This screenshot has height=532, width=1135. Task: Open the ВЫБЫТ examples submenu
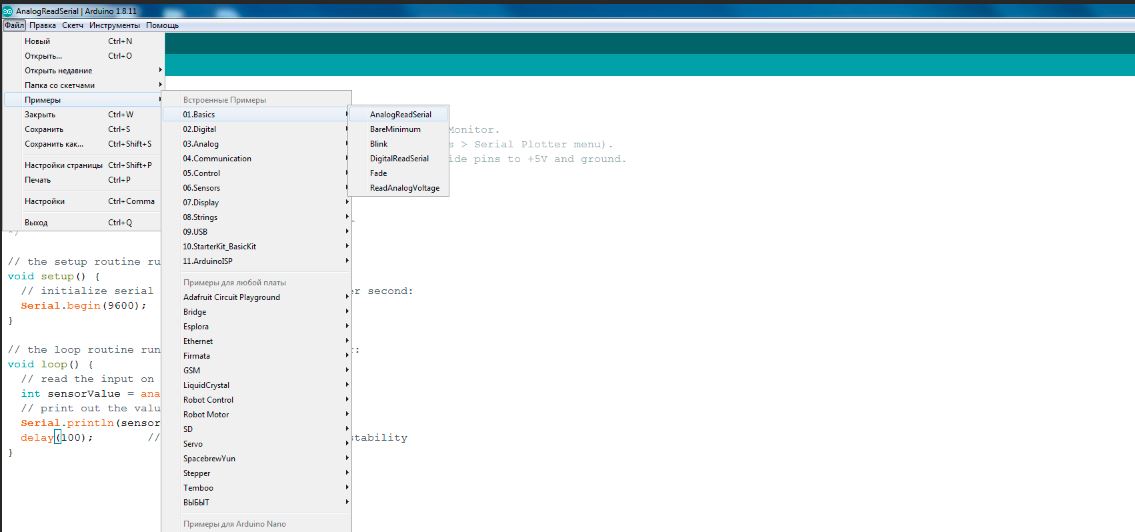pyautogui.click(x=256, y=502)
